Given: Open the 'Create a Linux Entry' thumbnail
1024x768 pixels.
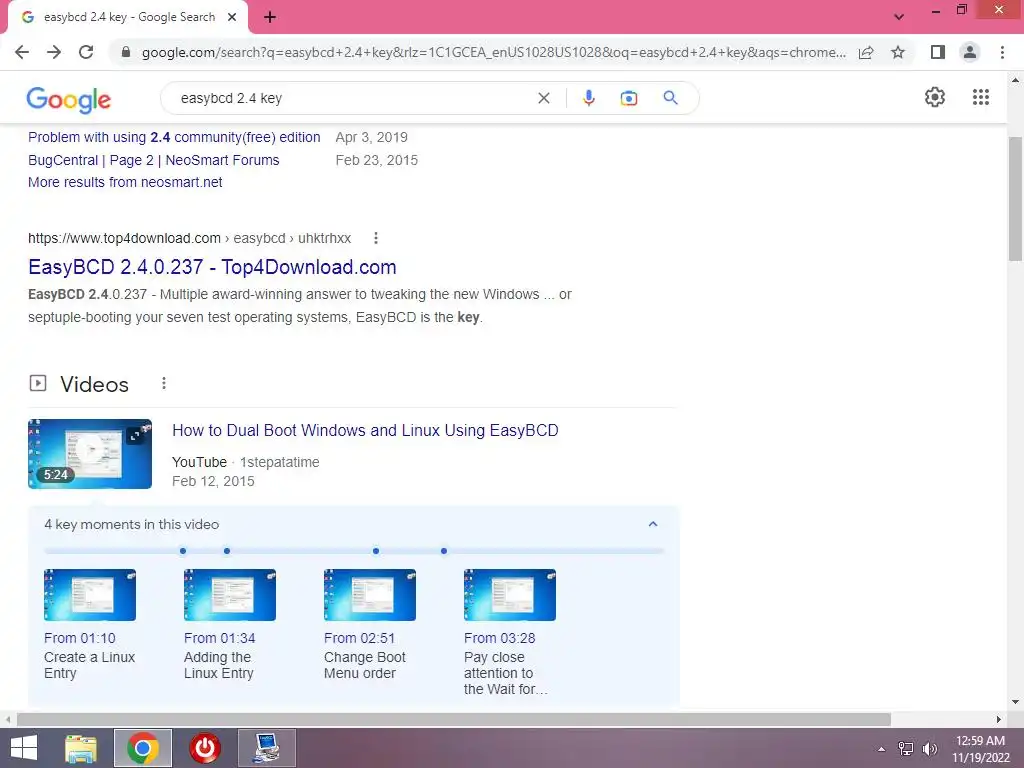Looking at the screenshot, I should pos(90,595).
